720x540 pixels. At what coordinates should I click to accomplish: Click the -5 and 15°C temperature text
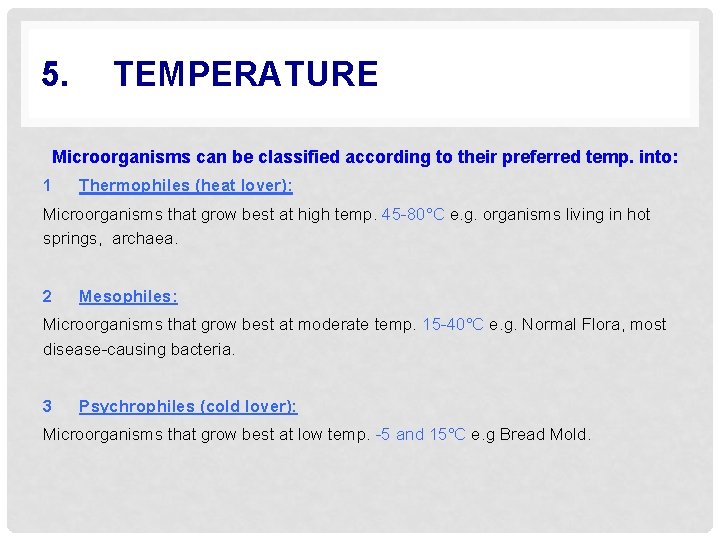(421, 434)
